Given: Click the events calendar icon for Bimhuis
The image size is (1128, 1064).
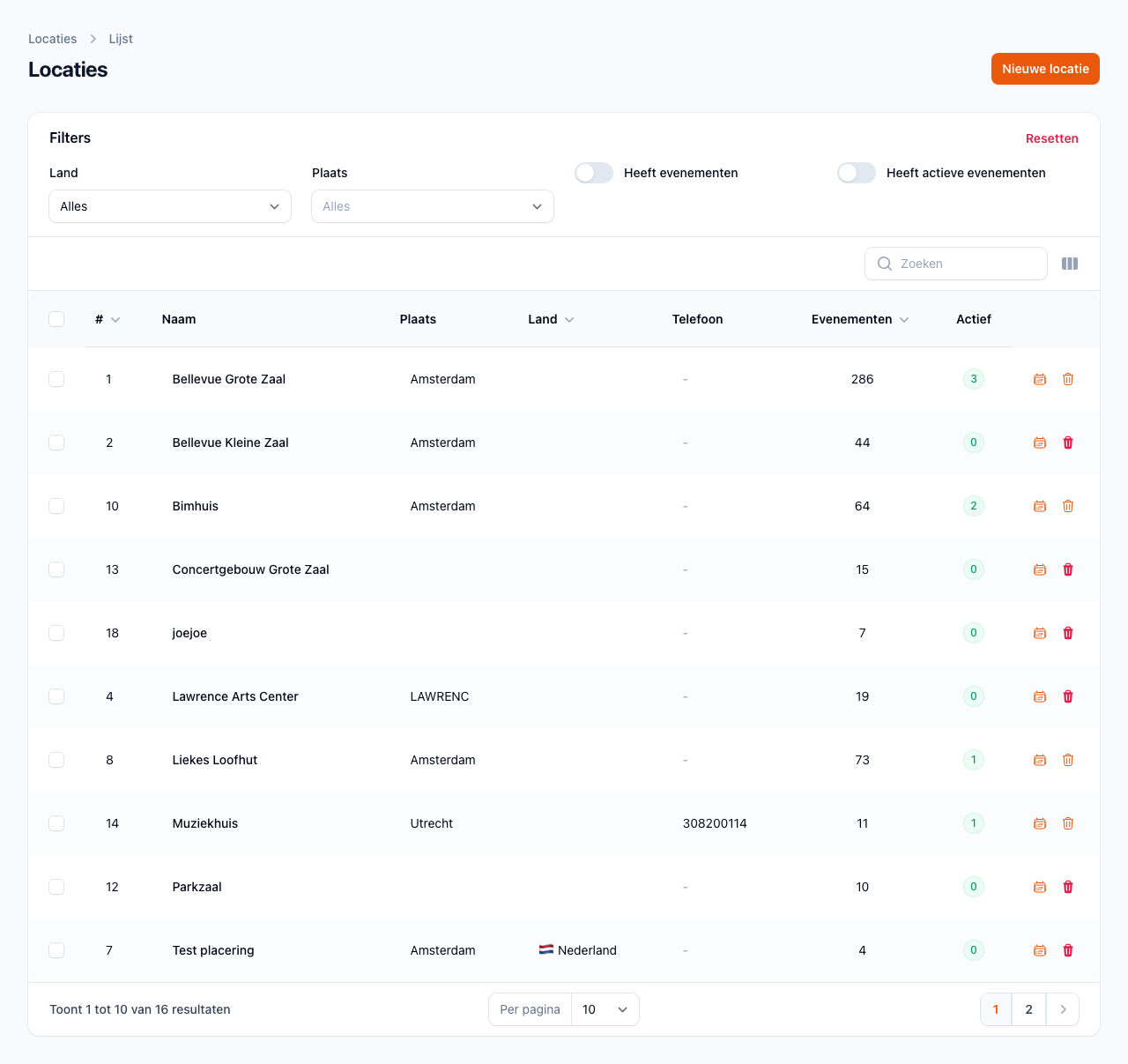Looking at the screenshot, I should pyautogui.click(x=1040, y=506).
